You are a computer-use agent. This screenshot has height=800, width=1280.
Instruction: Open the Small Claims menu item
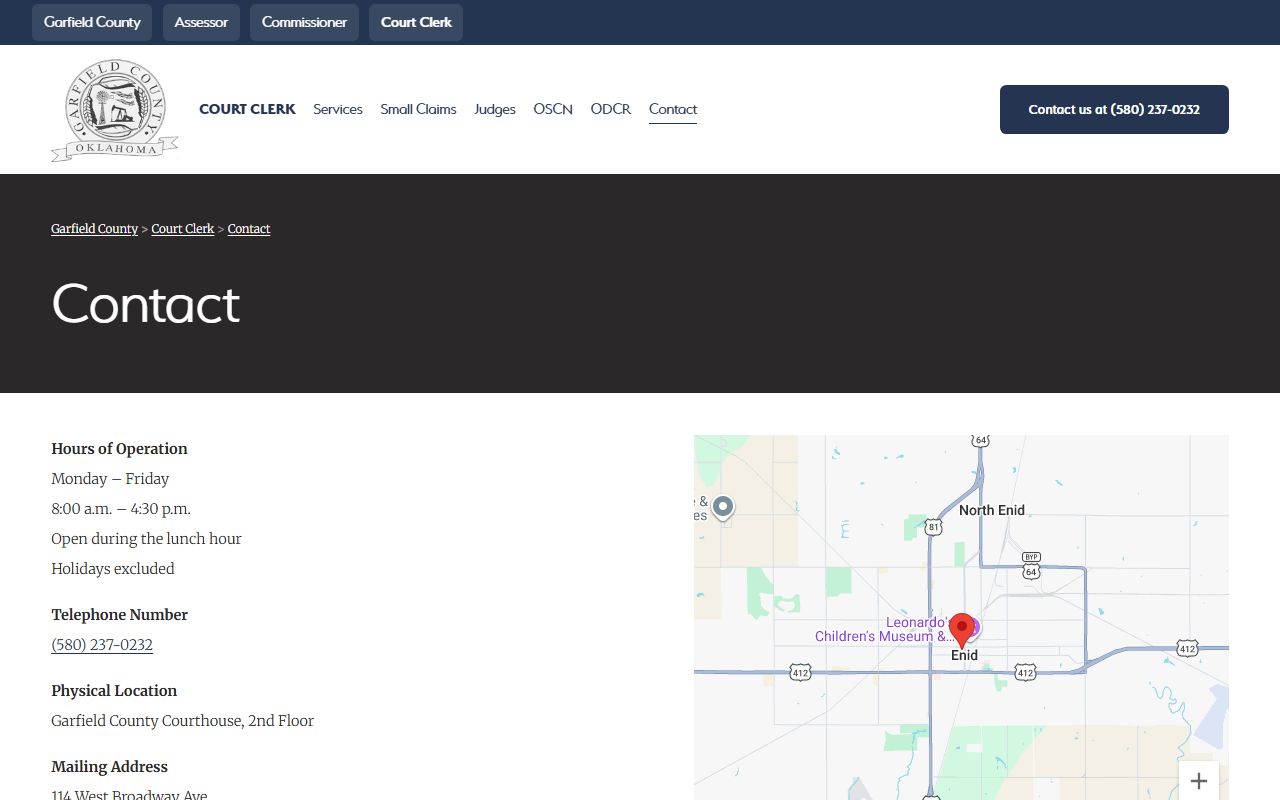pos(418,109)
